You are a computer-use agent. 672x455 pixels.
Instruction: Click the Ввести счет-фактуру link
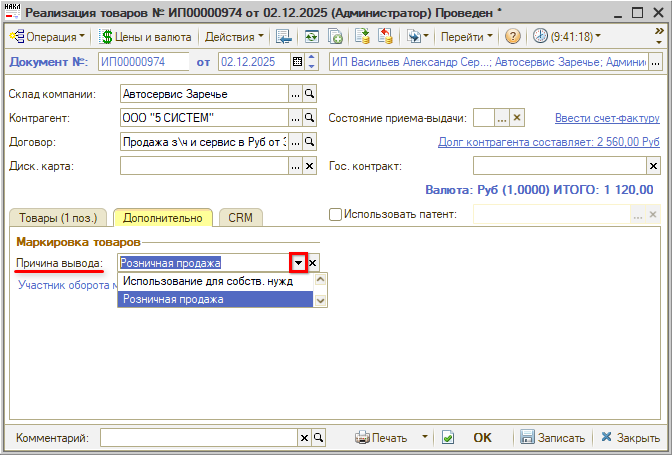tap(607, 118)
